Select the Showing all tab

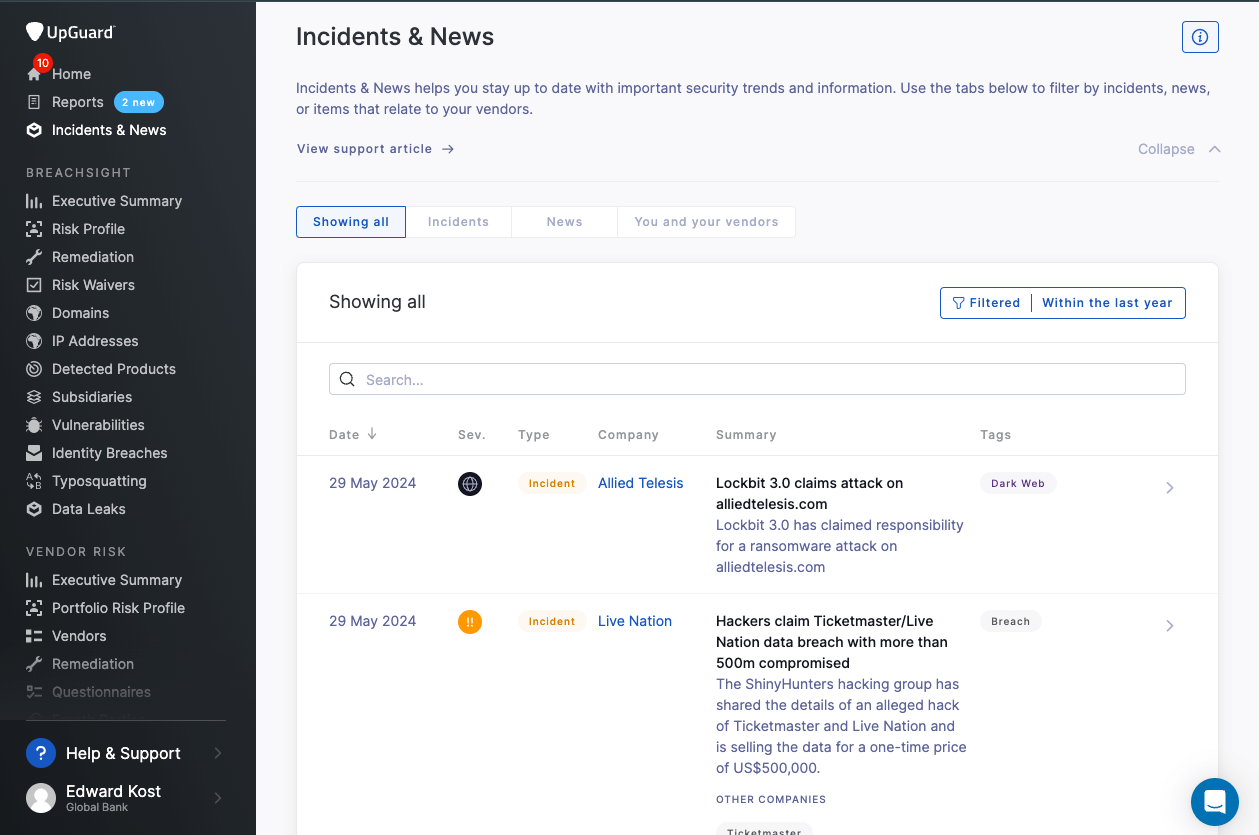tap(351, 222)
